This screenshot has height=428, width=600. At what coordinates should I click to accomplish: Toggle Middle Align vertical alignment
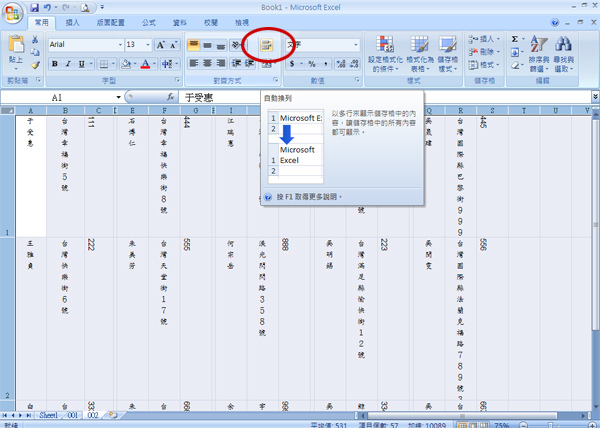(207, 45)
